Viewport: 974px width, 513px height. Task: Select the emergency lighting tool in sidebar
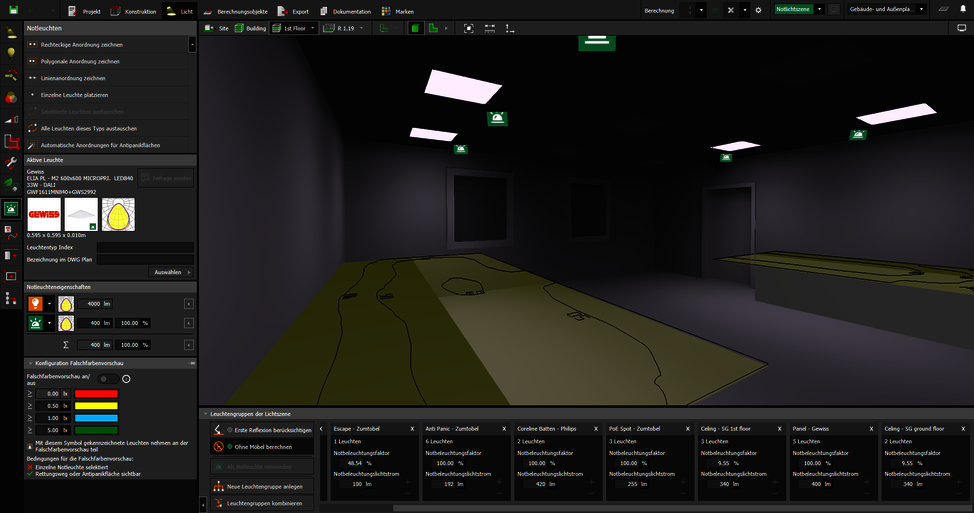click(11, 209)
